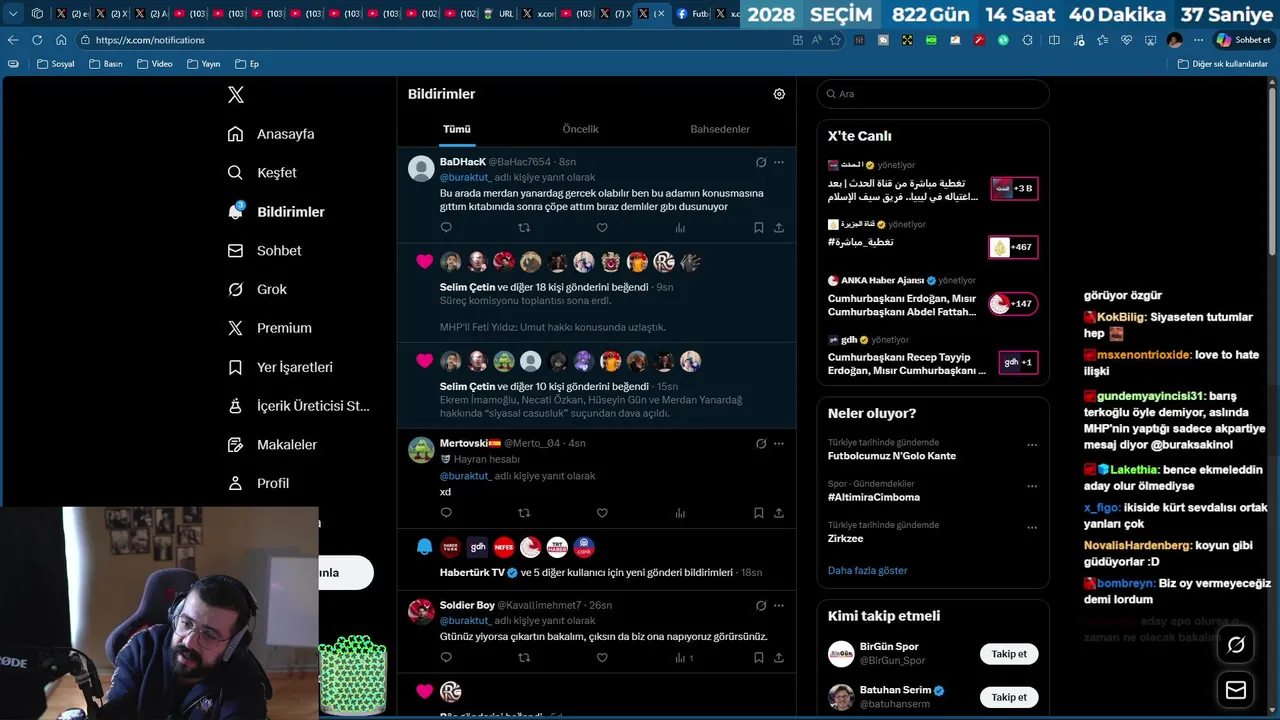This screenshot has width=1280, height=720.
Task: Open Futbolcumuz N'Golo Kante trend
Action: tap(892, 456)
